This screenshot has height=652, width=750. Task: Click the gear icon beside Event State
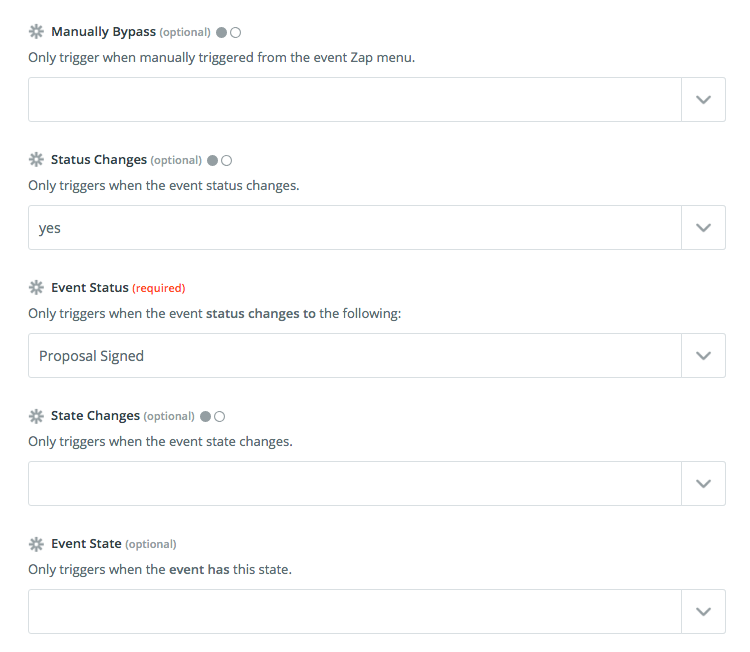pos(36,544)
